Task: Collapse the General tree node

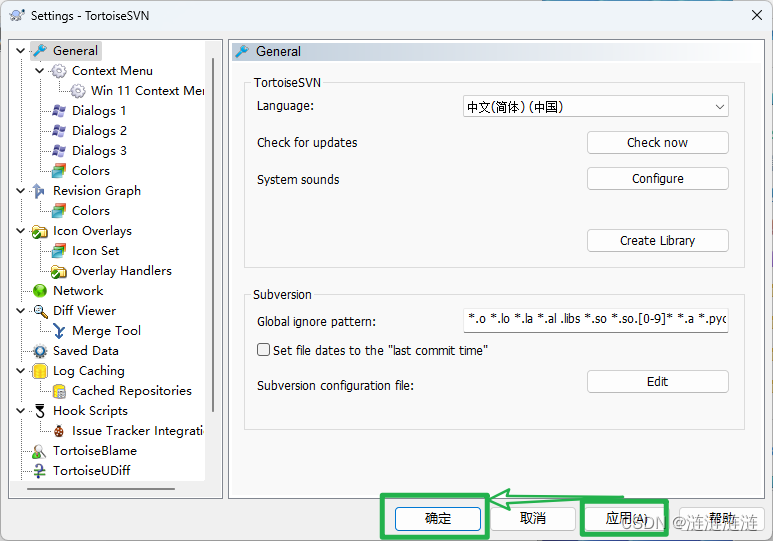Action: point(21,51)
